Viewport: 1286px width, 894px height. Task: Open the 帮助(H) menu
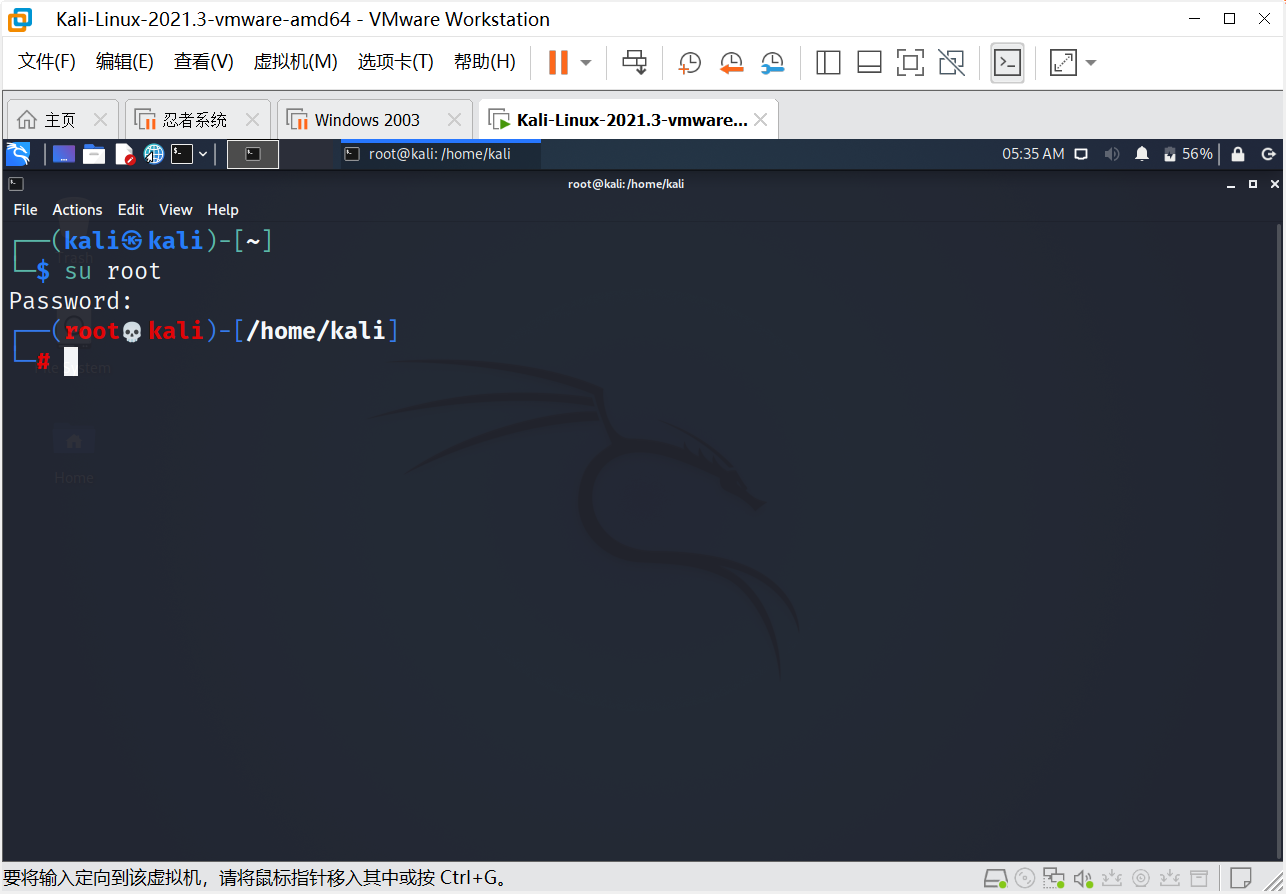pyautogui.click(x=485, y=62)
